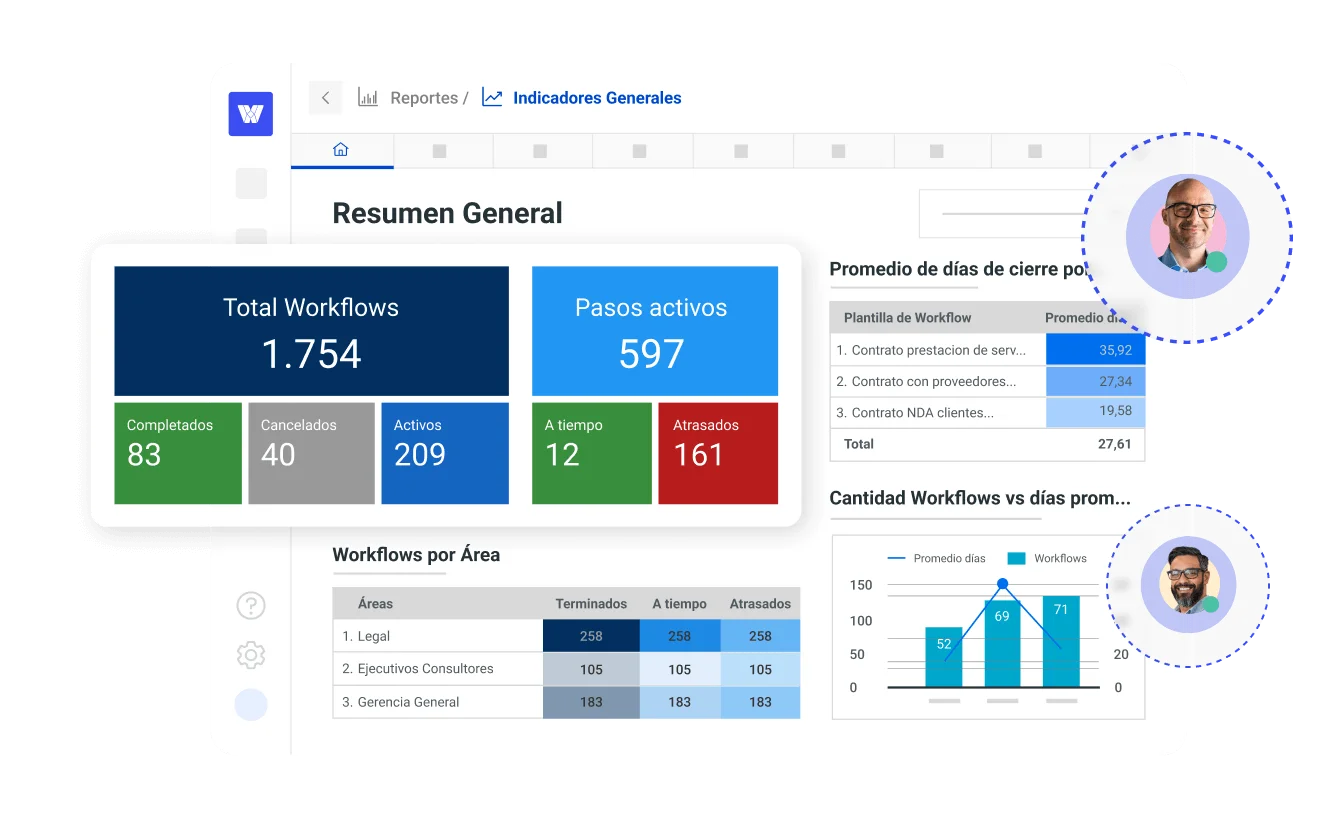The image size is (1344, 834).
Task: Click the Total Workflows summary card
Action: 311,331
